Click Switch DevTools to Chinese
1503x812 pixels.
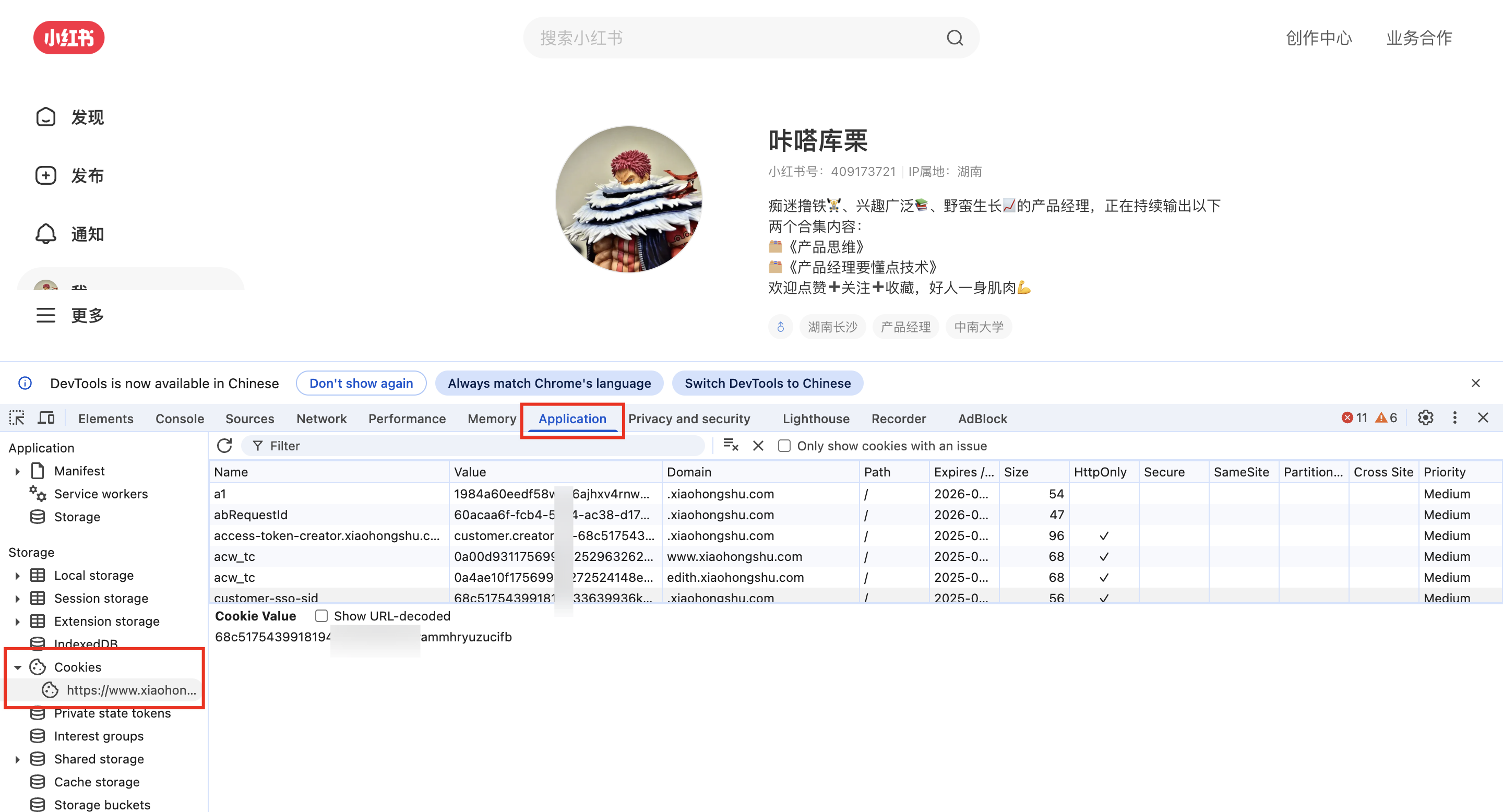[767, 383]
